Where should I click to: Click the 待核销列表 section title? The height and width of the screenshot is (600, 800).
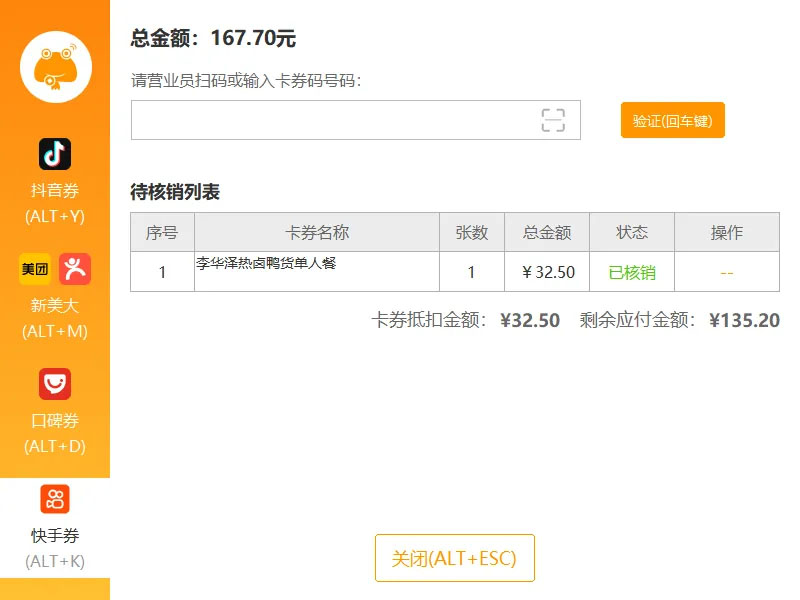point(175,192)
